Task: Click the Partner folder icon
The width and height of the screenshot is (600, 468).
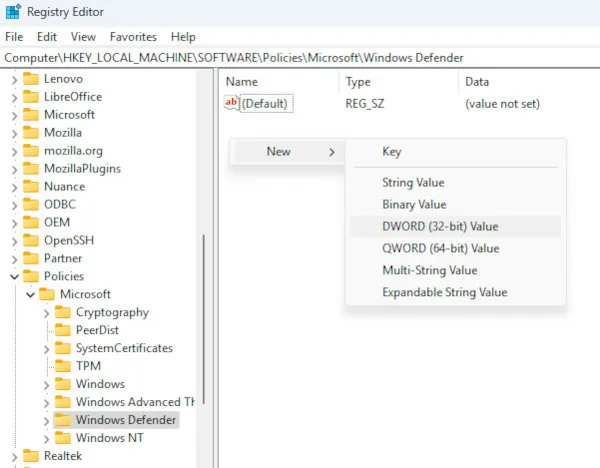Action: tap(31, 258)
